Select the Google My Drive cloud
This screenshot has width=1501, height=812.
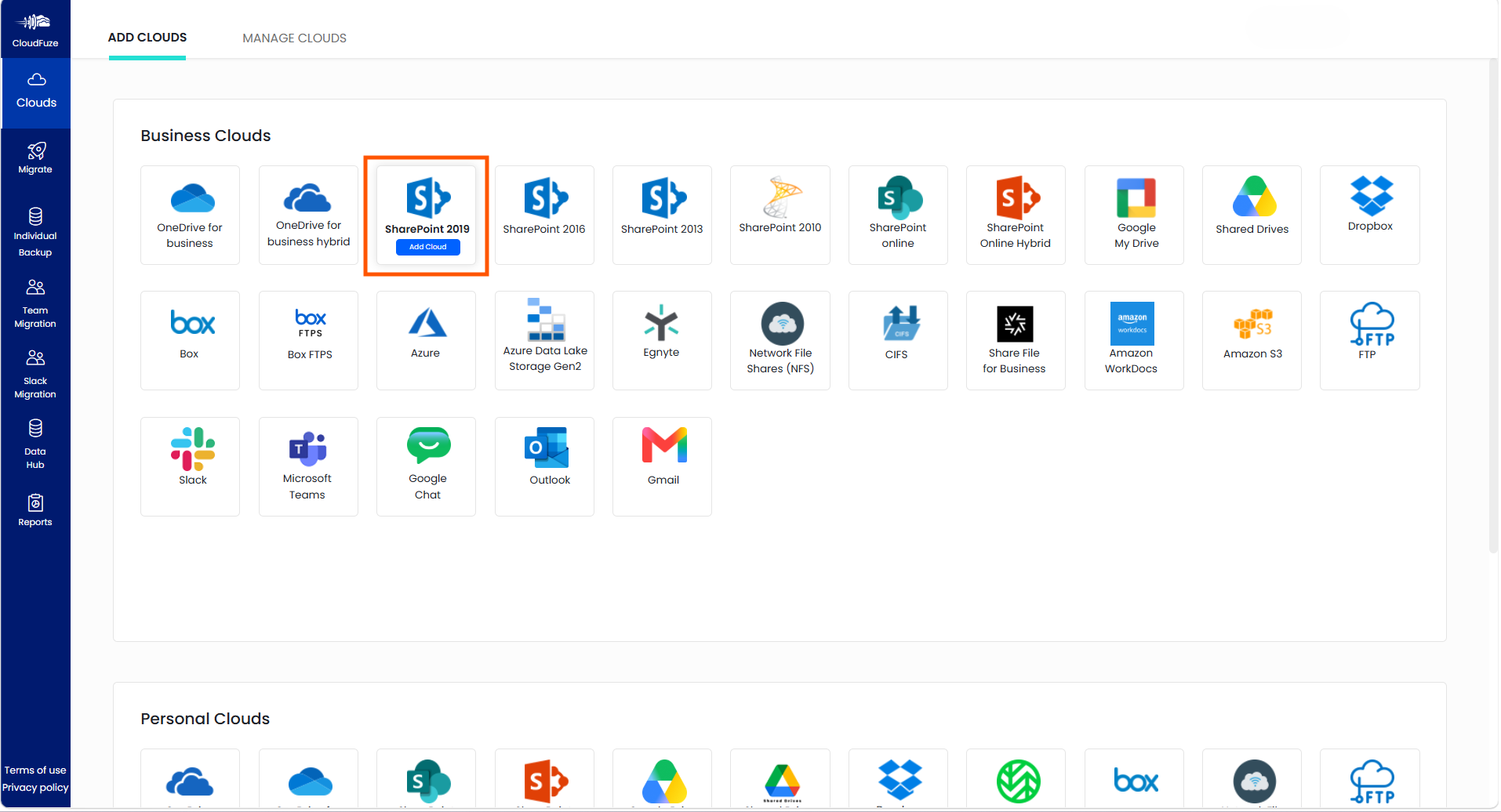(1134, 215)
